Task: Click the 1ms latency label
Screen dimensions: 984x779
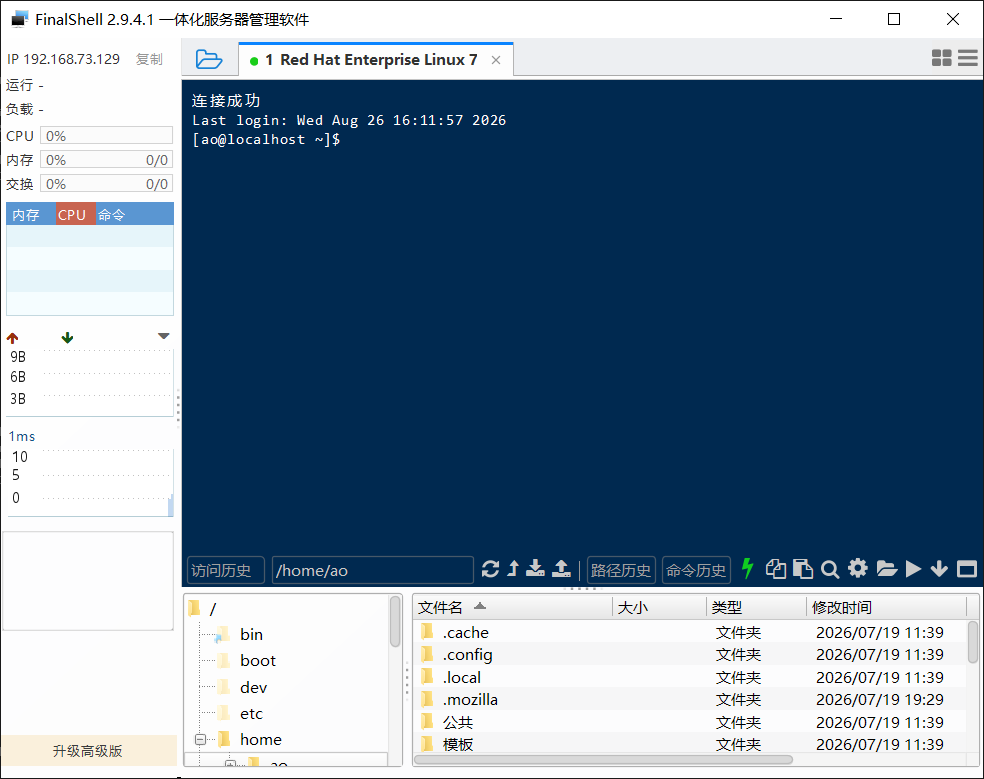Action: (x=22, y=436)
